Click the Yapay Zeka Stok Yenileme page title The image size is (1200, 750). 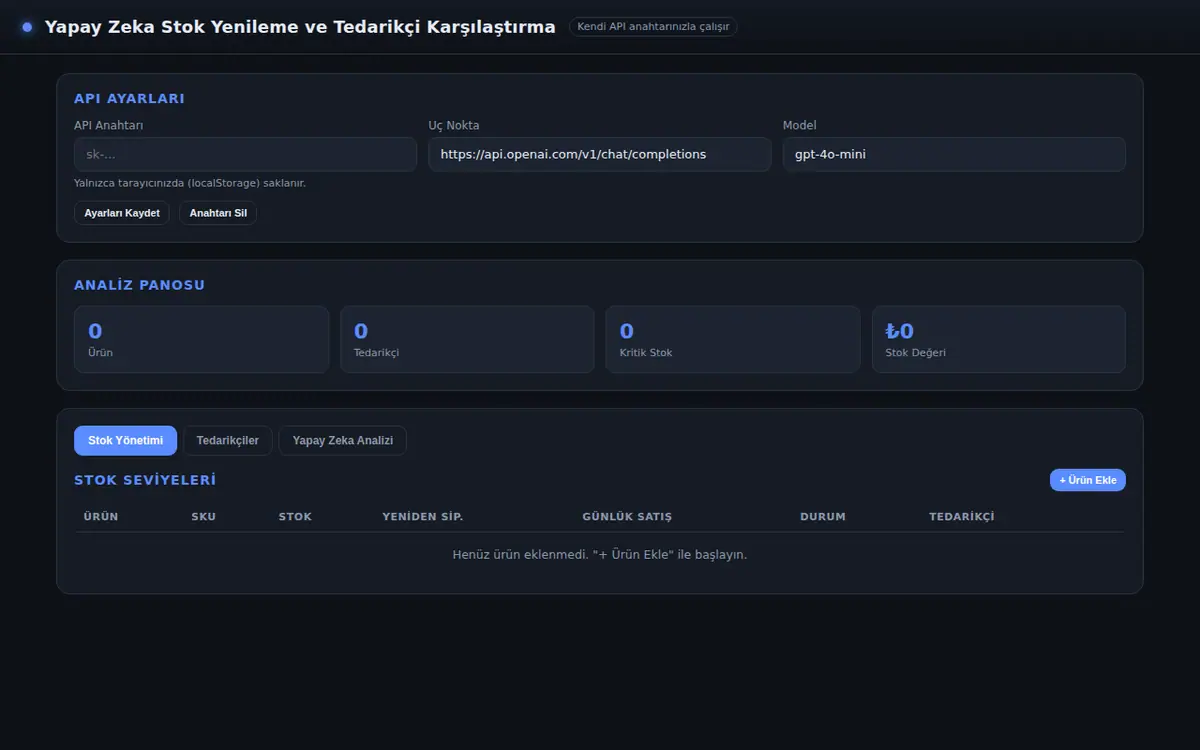(300, 27)
